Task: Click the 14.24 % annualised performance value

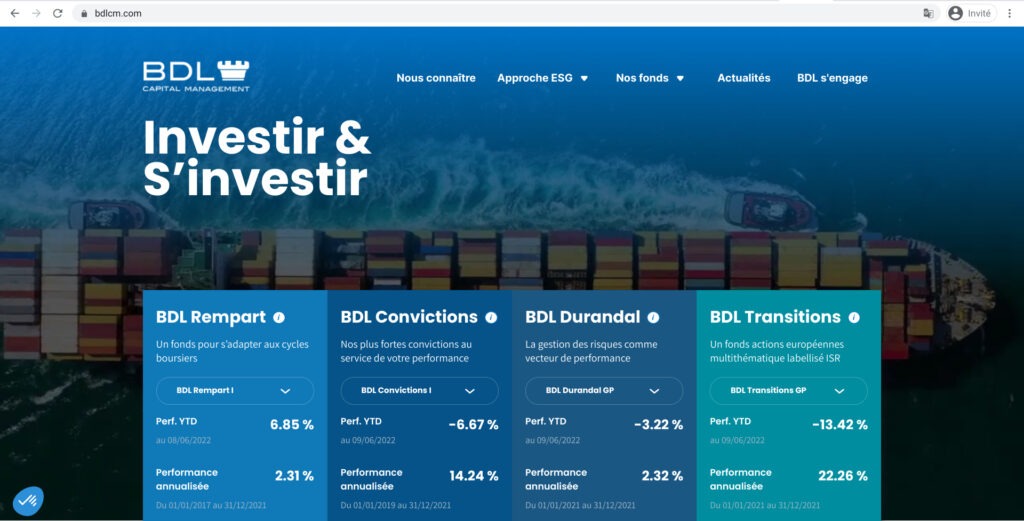Action: 473,476
